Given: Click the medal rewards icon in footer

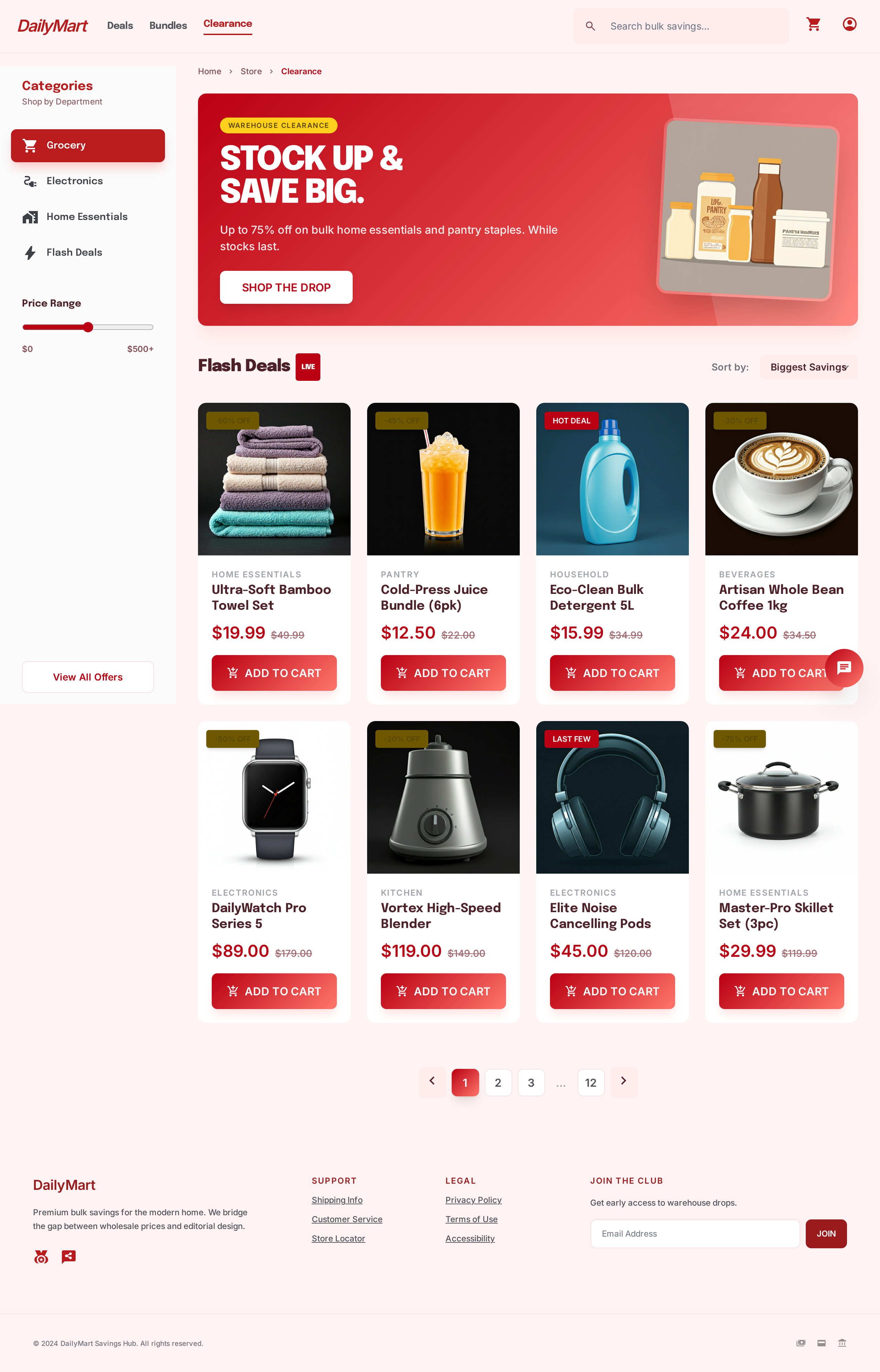Looking at the screenshot, I should [41, 1257].
